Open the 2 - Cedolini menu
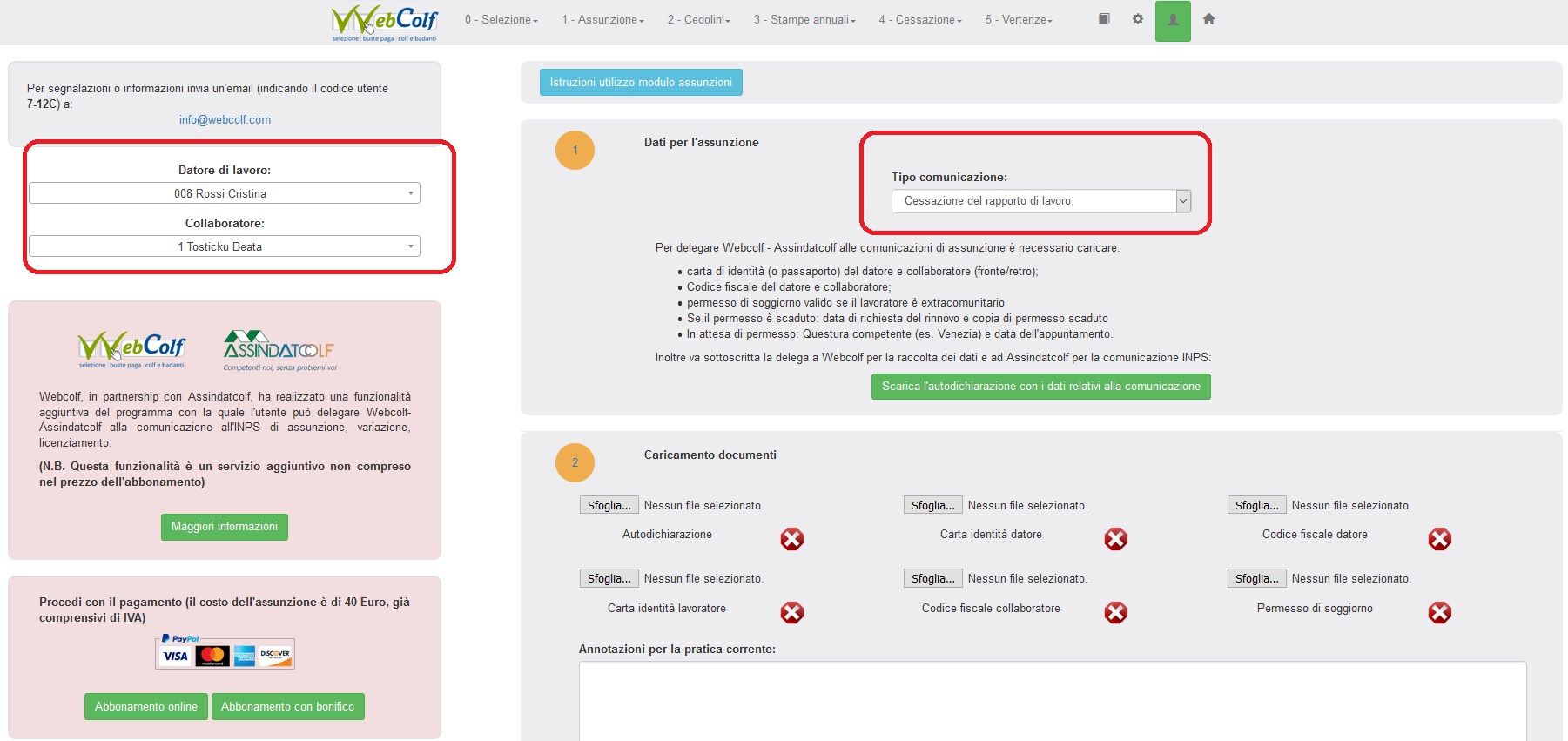 (699, 20)
